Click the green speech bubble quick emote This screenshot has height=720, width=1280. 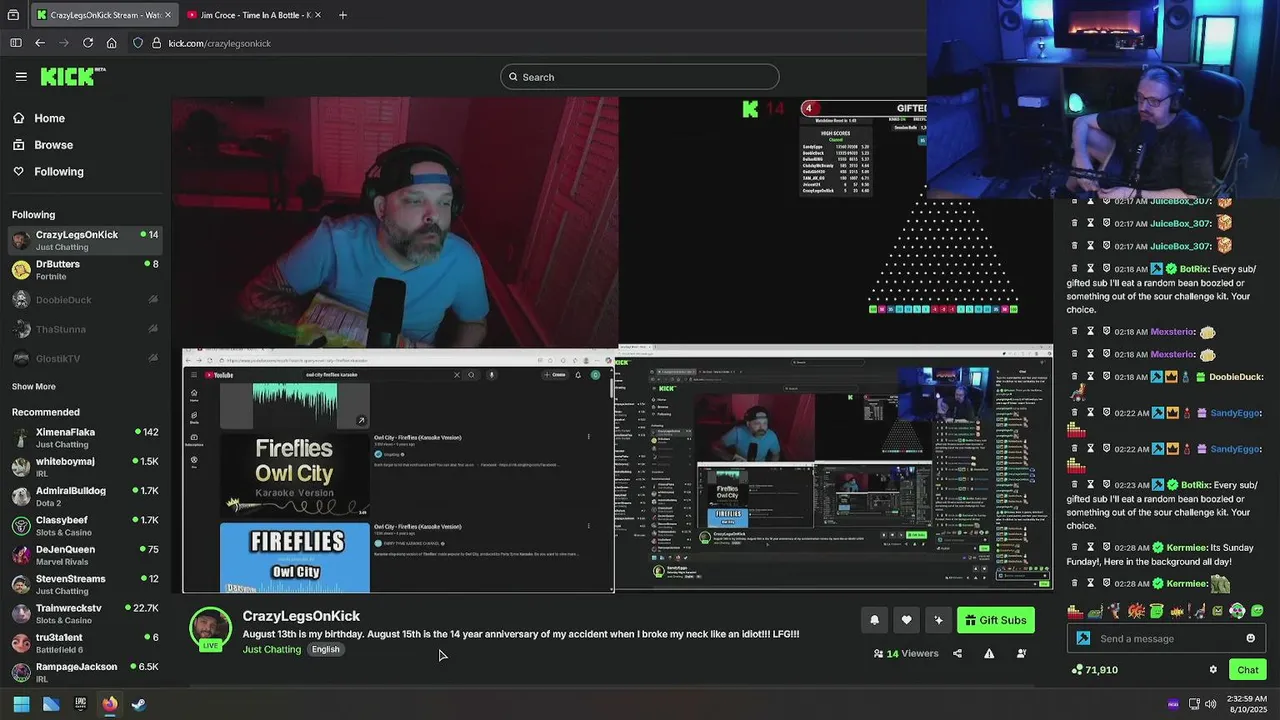(1257, 611)
